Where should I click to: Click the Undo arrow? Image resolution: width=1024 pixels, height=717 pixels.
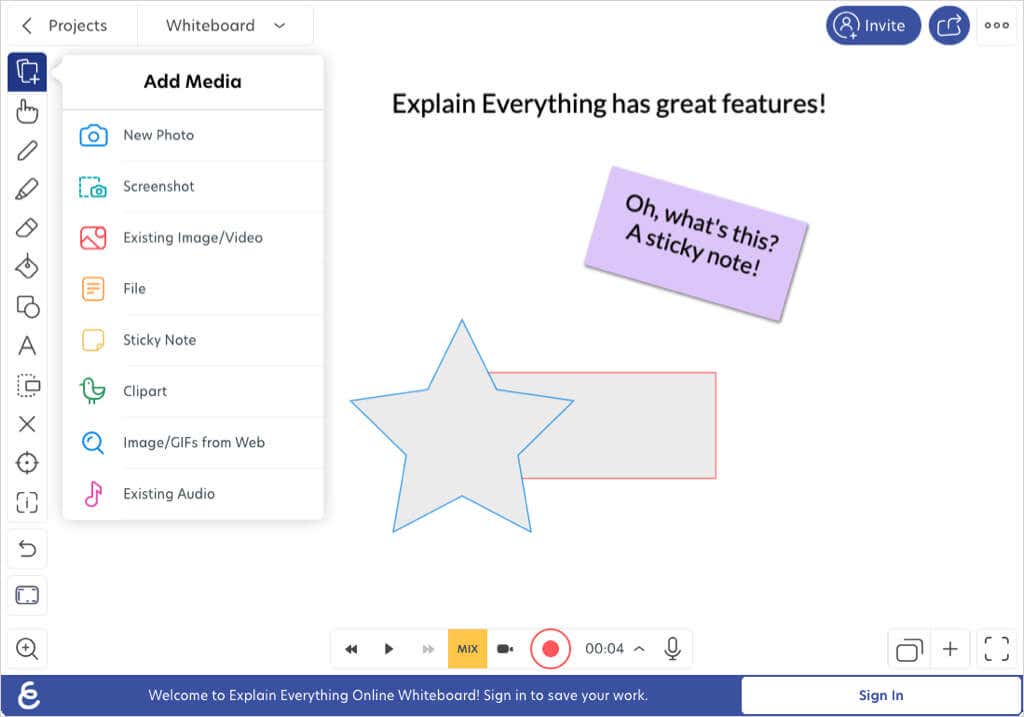27,549
